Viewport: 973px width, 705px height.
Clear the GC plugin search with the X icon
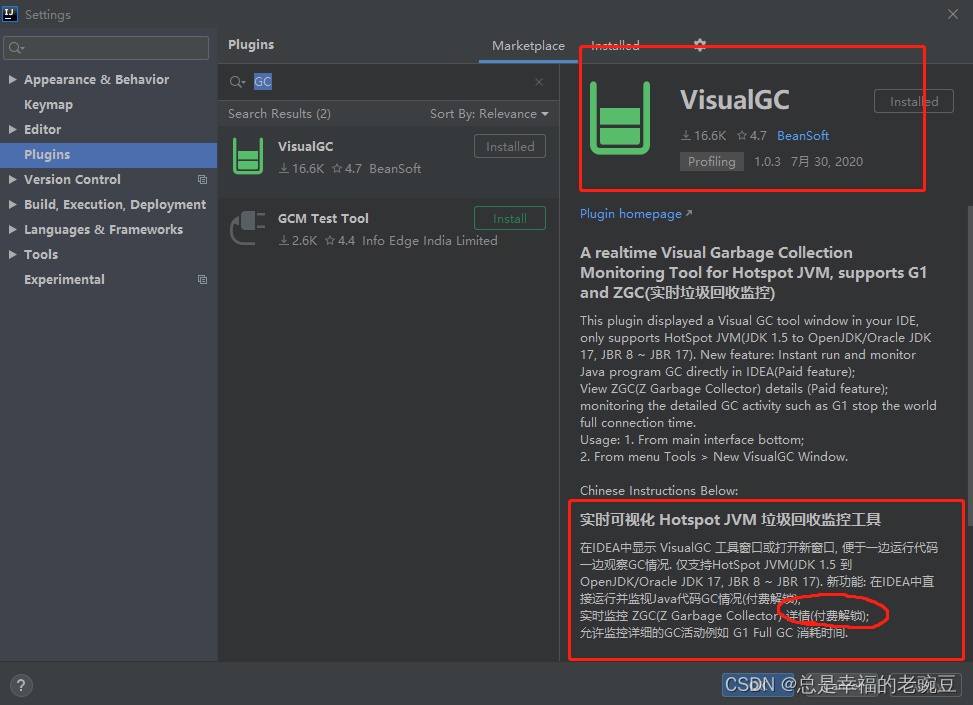[x=538, y=81]
